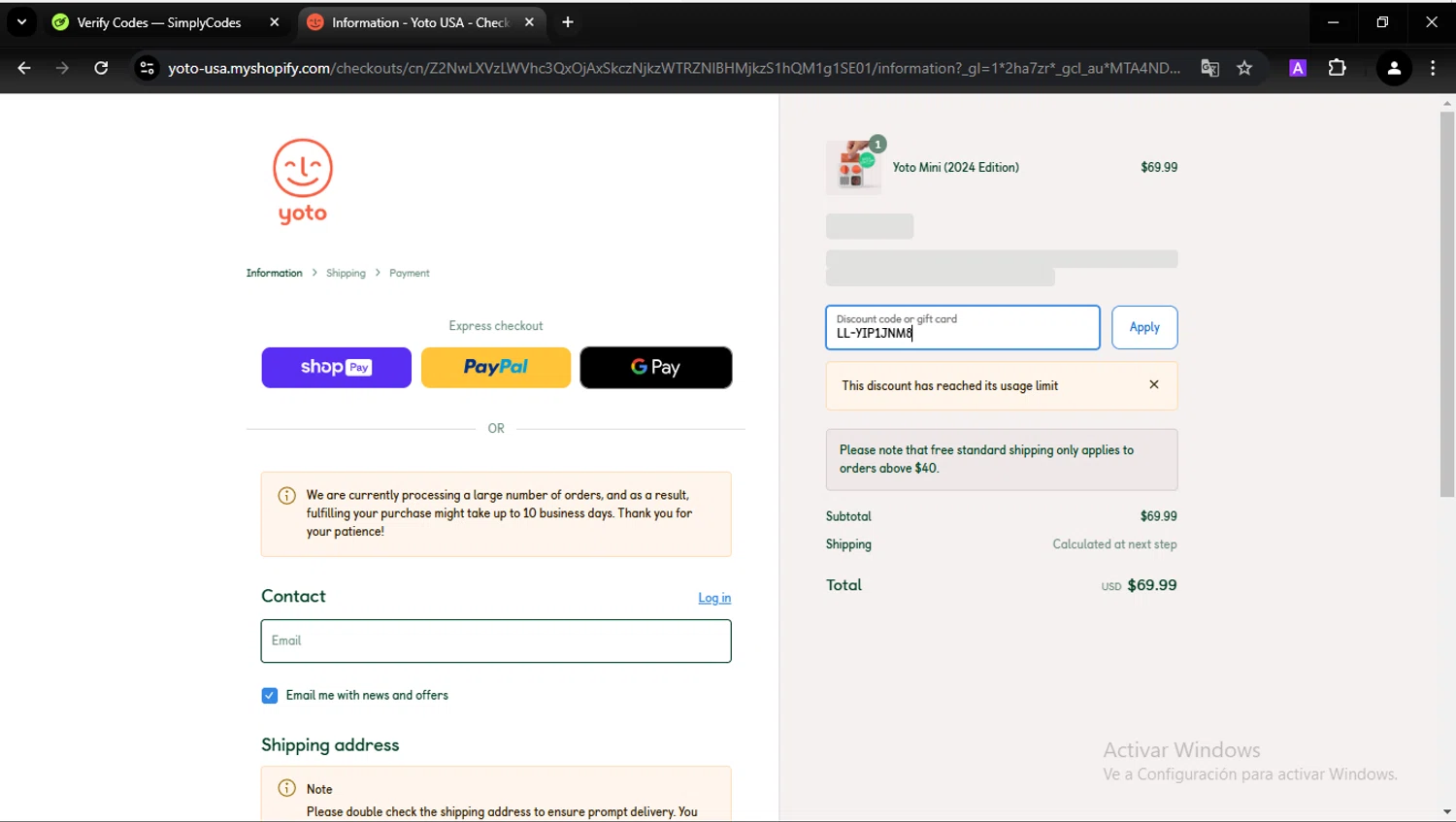This screenshot has height=822, width=1456.
Task: Close the Verify Codes SimplyCodes tab
Action: pos(275,22)
